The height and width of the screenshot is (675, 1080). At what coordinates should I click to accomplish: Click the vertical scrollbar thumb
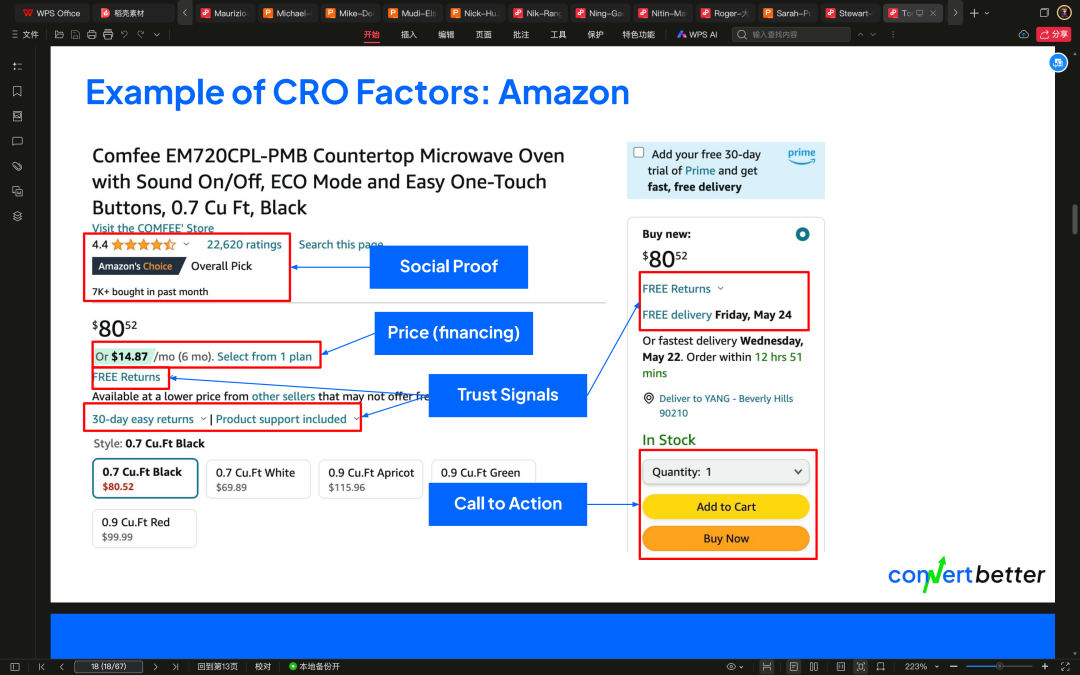pos(1074,219)
